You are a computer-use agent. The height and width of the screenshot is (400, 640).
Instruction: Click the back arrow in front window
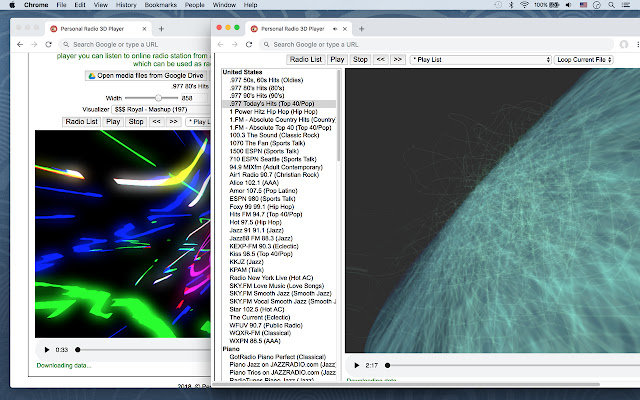(x=220, y=44)
